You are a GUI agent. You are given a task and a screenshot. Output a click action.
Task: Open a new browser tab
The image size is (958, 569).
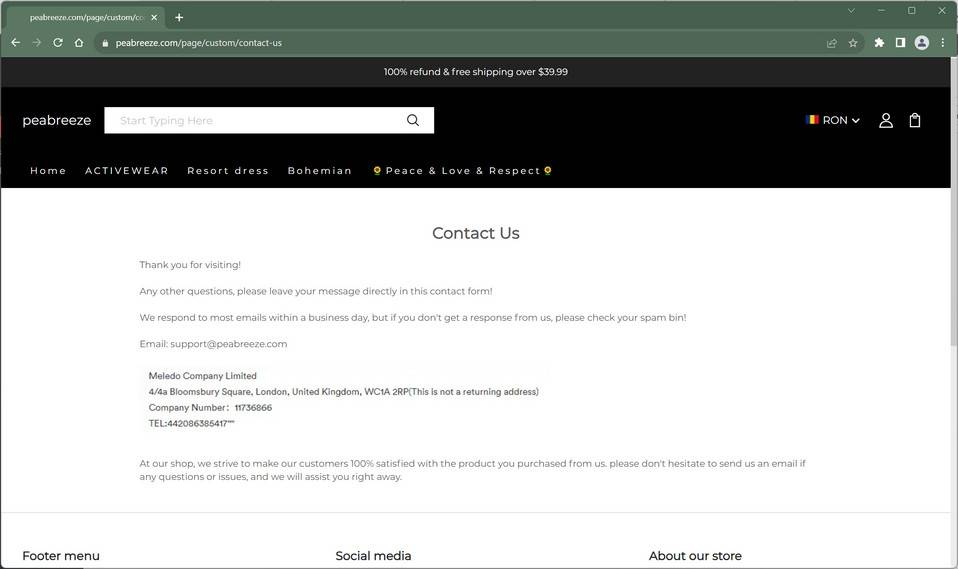coord(179,17)
